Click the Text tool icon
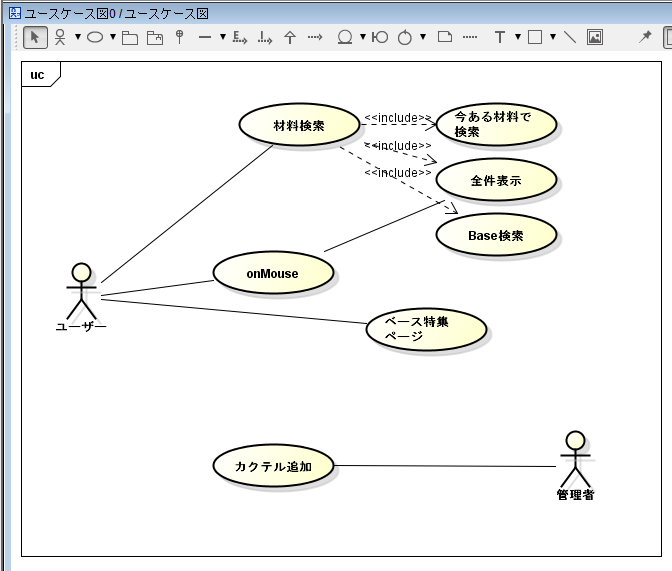 coord(500,37)
